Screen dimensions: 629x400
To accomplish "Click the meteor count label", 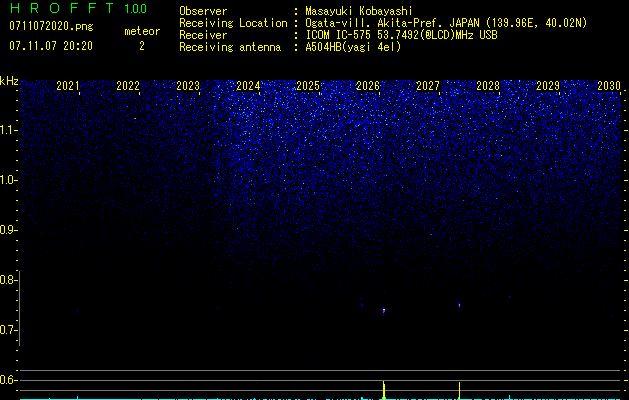I will click(x=142, y=31).
